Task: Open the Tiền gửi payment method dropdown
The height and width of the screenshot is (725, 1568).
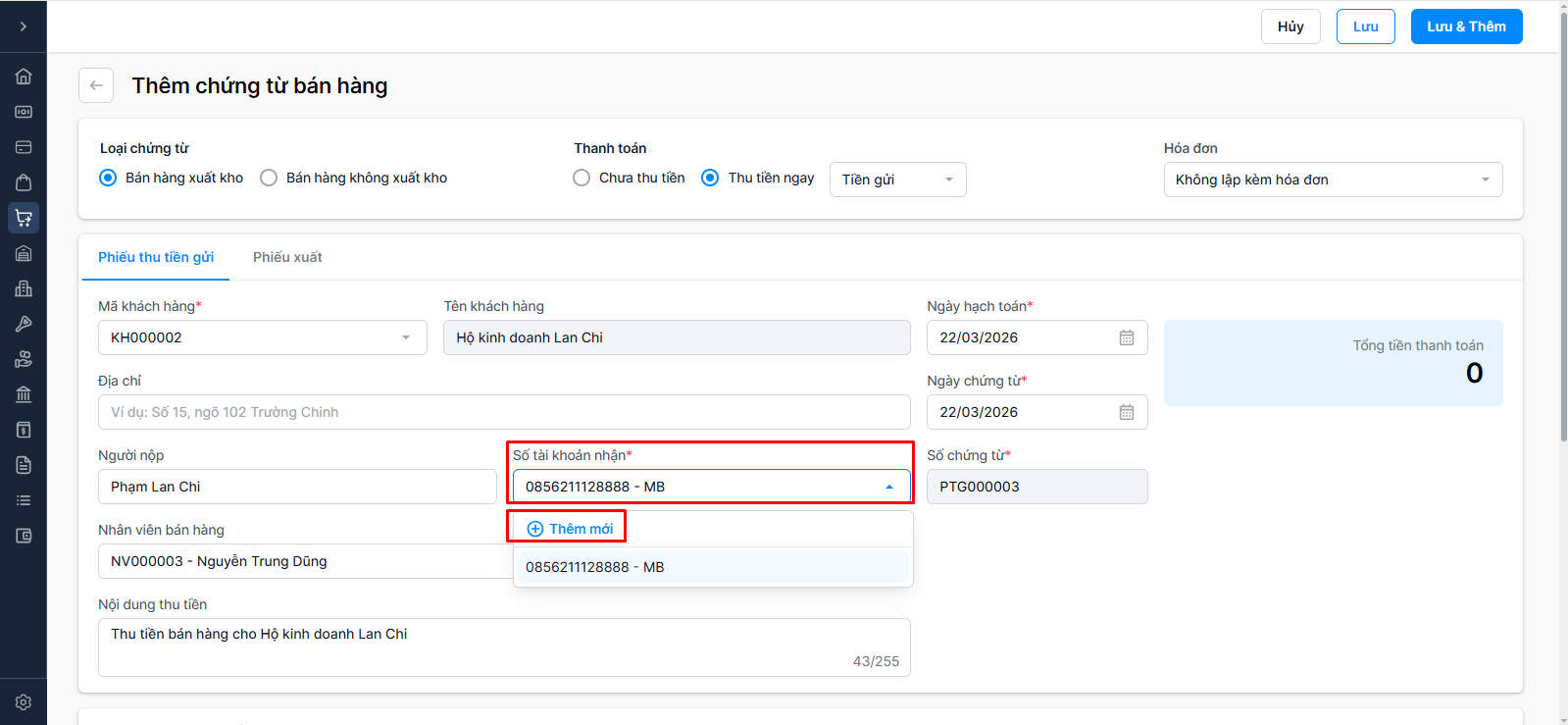Action: click(897, 180)
